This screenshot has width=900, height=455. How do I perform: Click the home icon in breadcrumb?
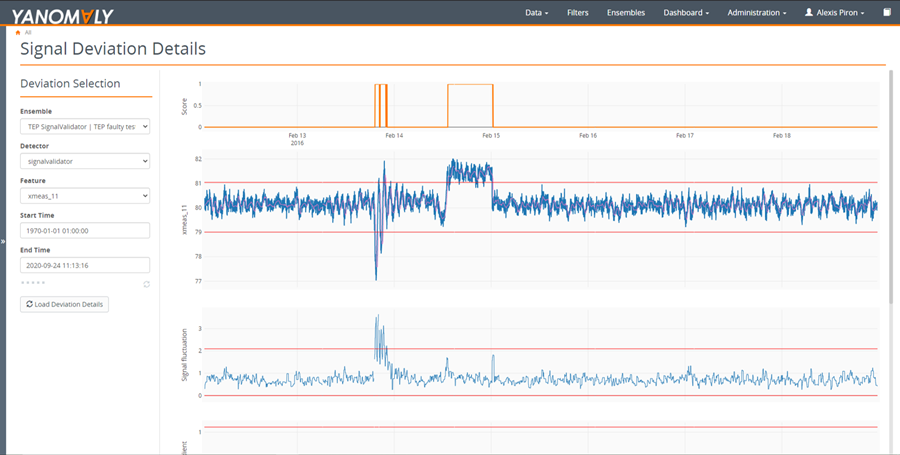pyautogui.click(x=18, y=33)
